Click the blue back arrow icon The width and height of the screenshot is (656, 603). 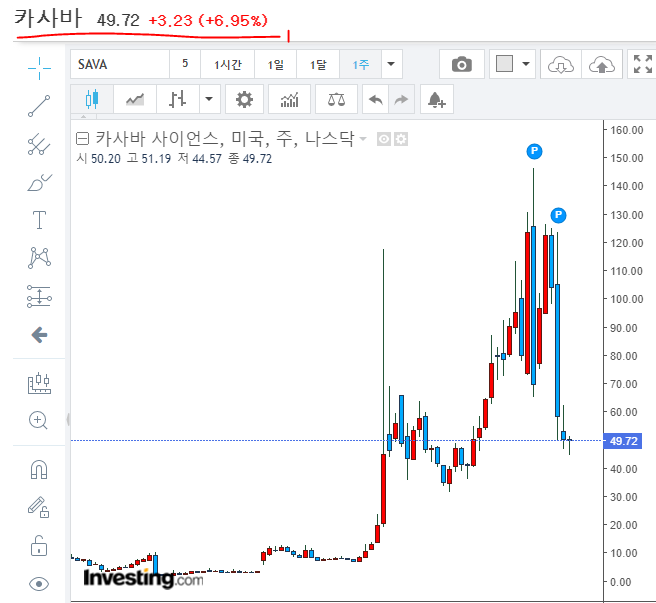coord(39,335)
